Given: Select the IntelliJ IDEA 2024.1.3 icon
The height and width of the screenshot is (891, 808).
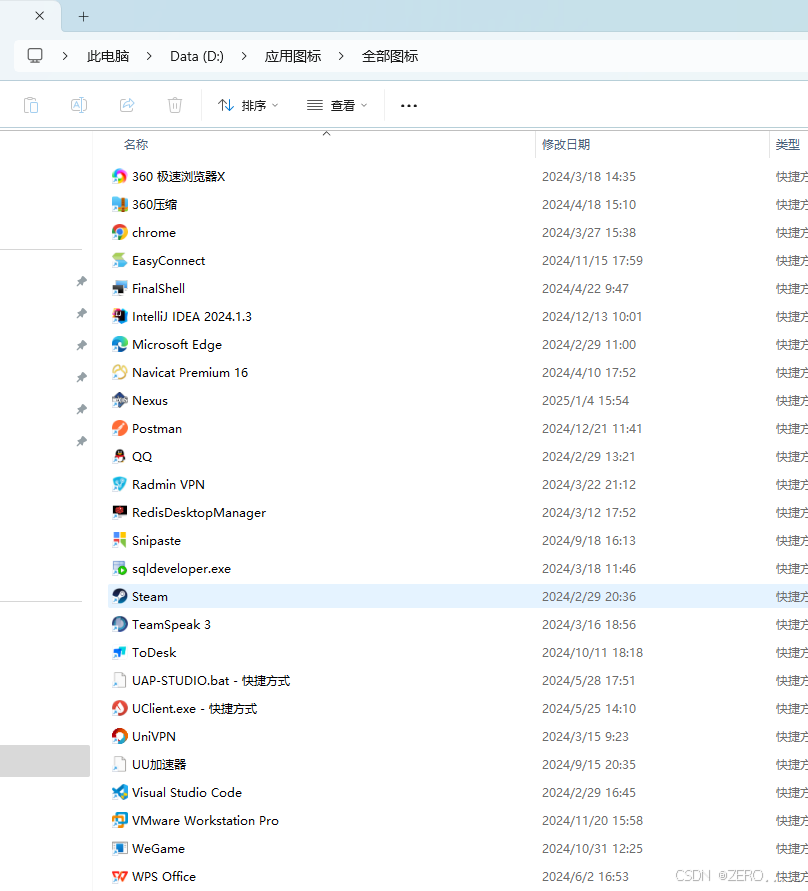Looking at the screenshot, I should click(119, 316).
